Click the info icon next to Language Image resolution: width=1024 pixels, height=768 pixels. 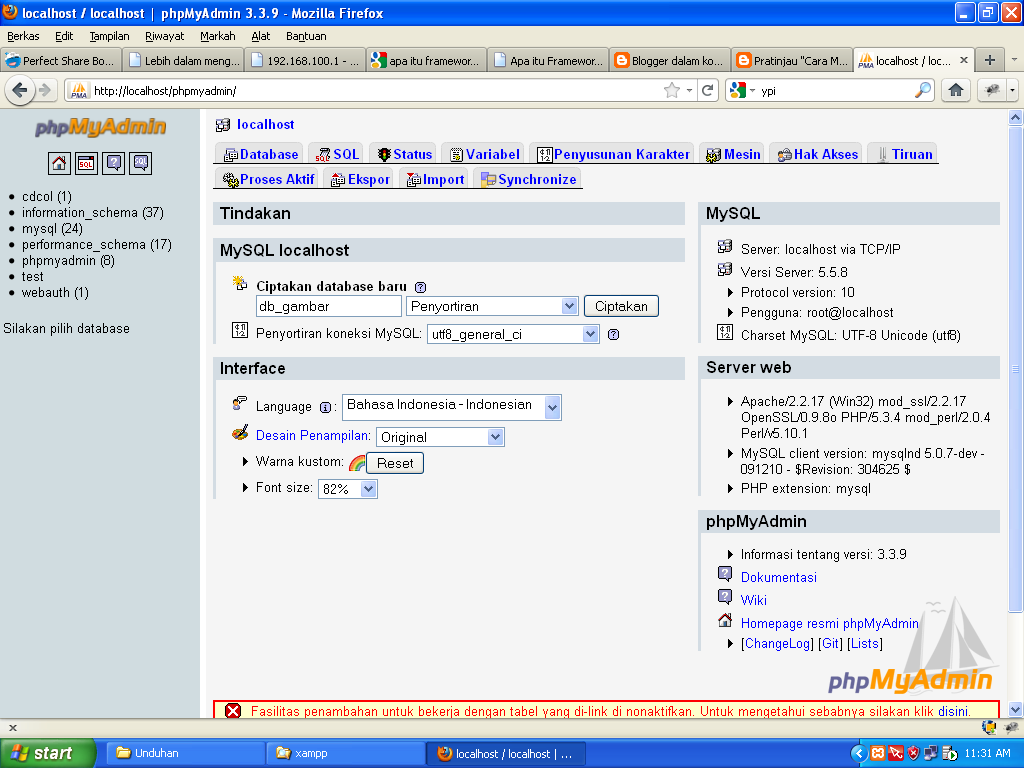click(x=325, y=408)
